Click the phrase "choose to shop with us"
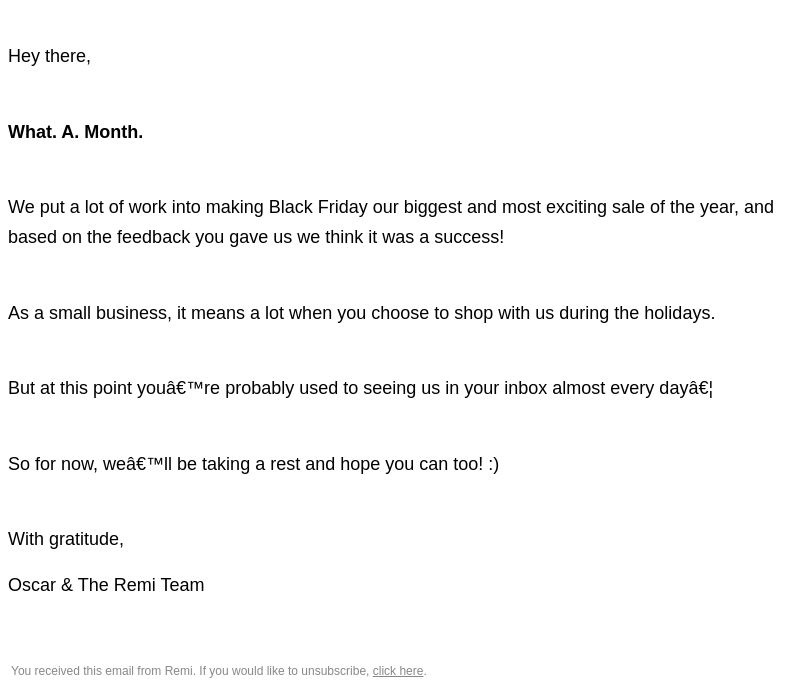Viewport: 800px width, 682px height. [x=462, y=313]
